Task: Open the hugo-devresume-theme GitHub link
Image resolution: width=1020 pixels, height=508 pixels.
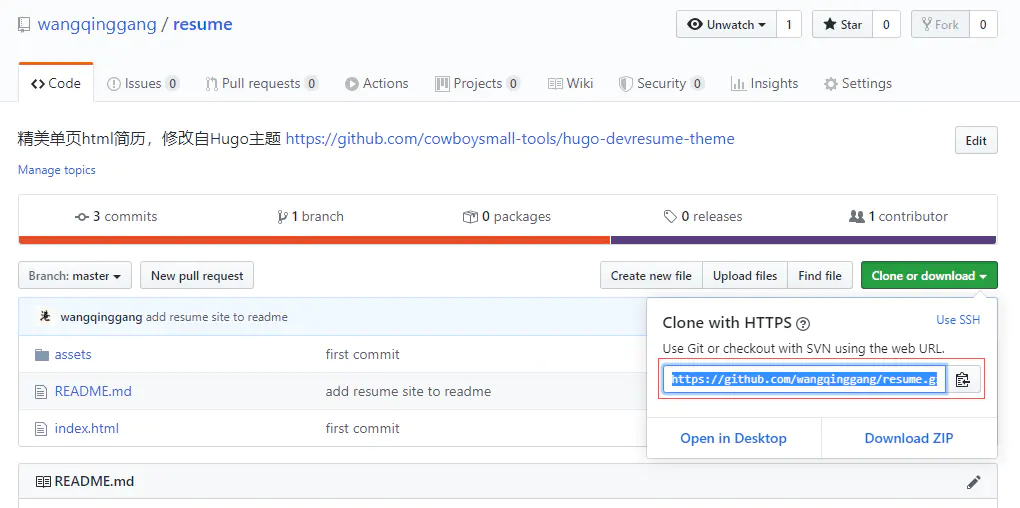Action: (510, 139)
